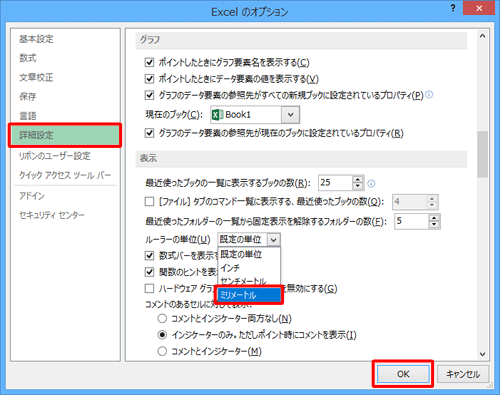Increase unpinned folders count spinner up
500x395 pixels.
[x=434, y=218]
